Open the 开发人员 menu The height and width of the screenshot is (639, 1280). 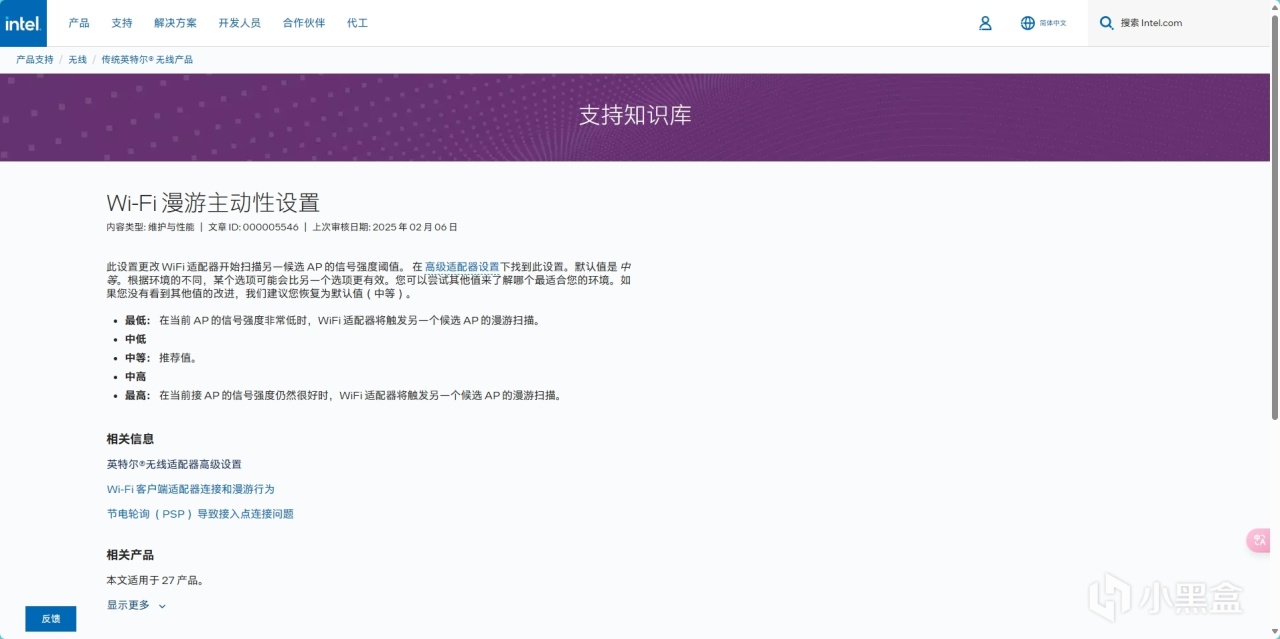[240, 23]
